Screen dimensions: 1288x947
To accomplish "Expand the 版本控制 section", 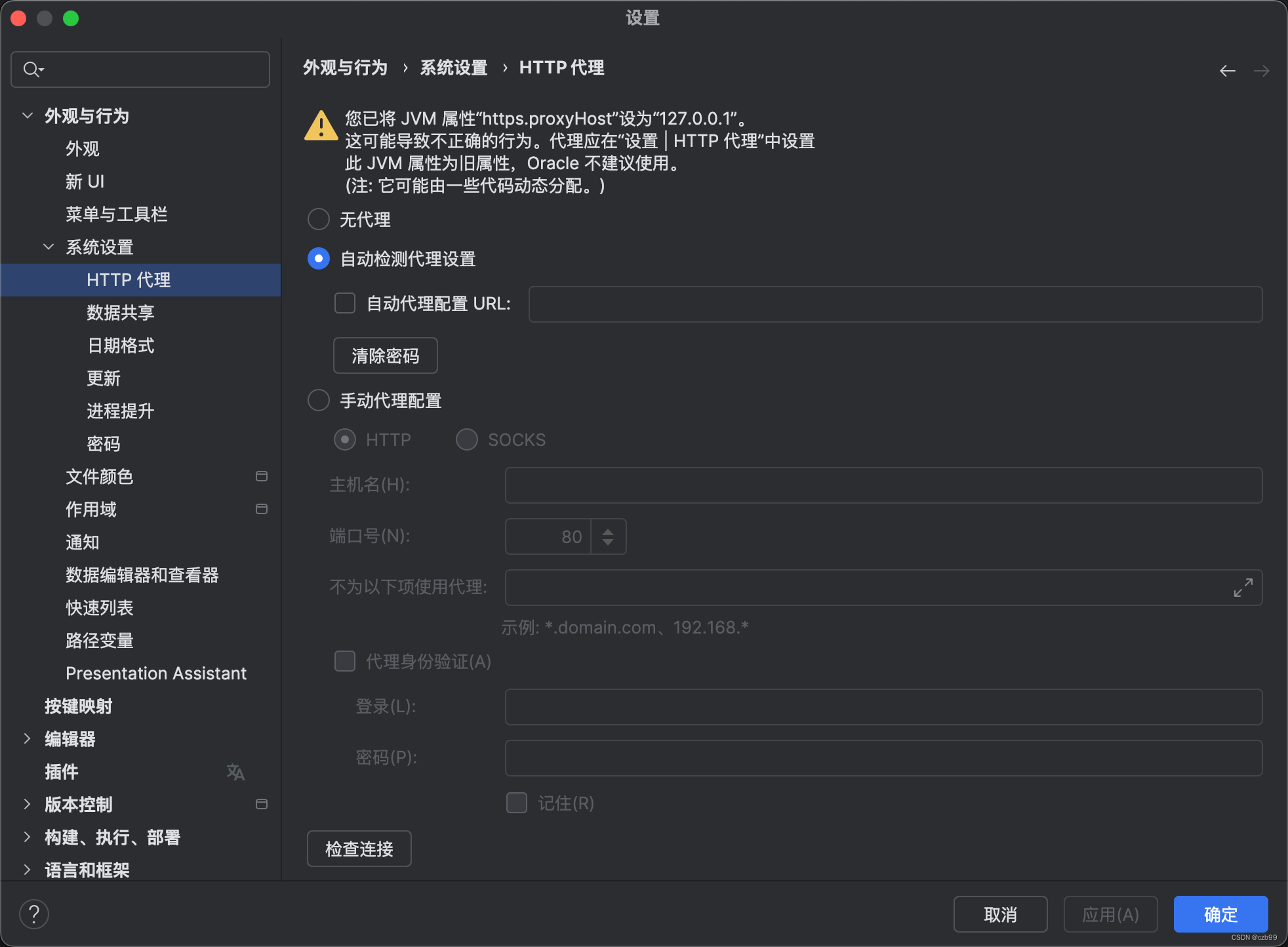I will [x=28, y=804].
